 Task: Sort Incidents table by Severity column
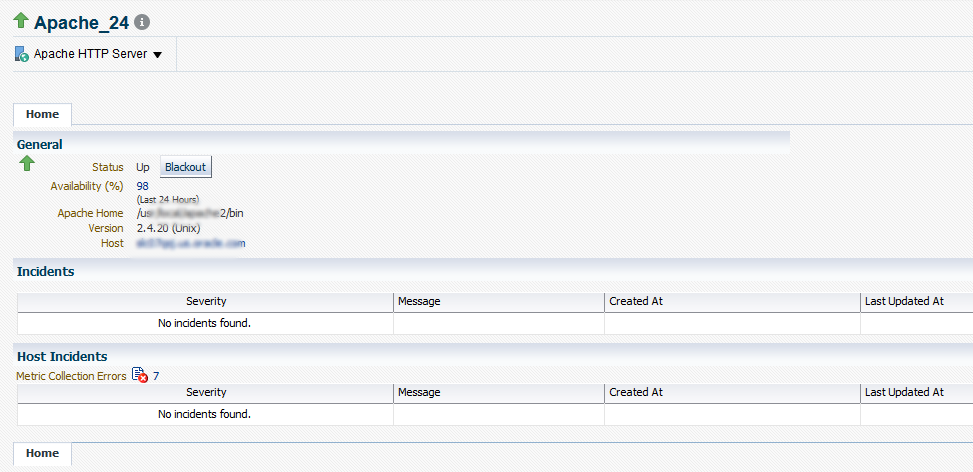tap(205, 301)
